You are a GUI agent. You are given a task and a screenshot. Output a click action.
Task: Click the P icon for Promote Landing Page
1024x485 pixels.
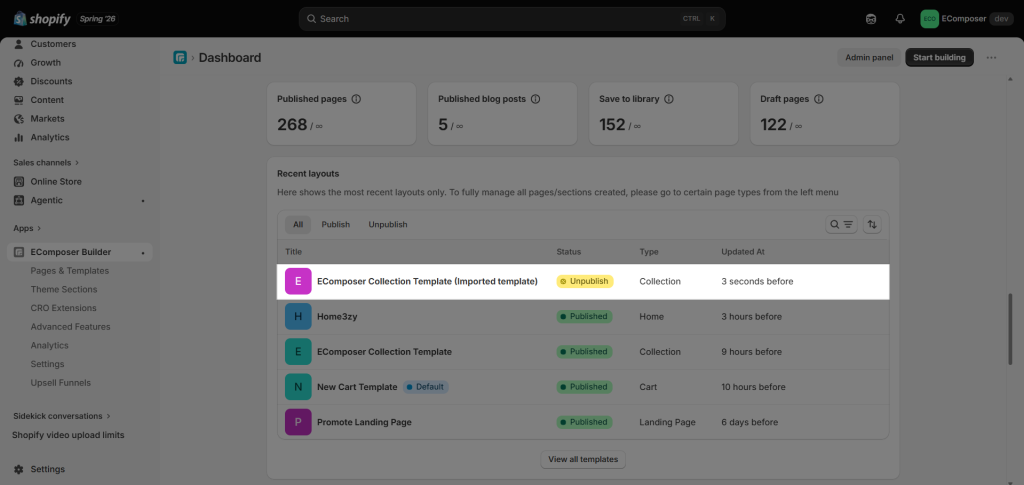coord(298,422)
